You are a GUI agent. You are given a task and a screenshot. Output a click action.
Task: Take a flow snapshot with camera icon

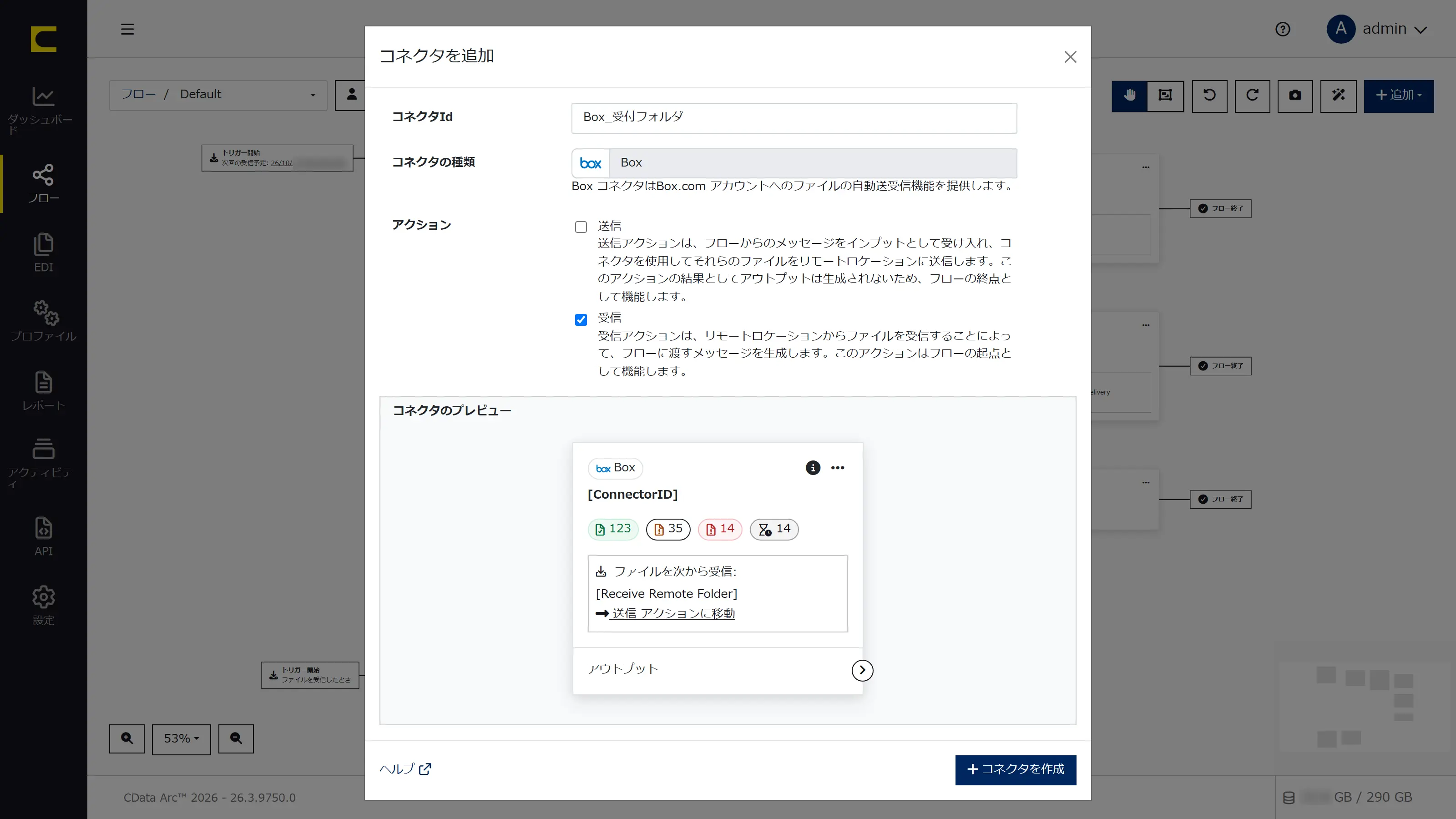coord(1295,96)
